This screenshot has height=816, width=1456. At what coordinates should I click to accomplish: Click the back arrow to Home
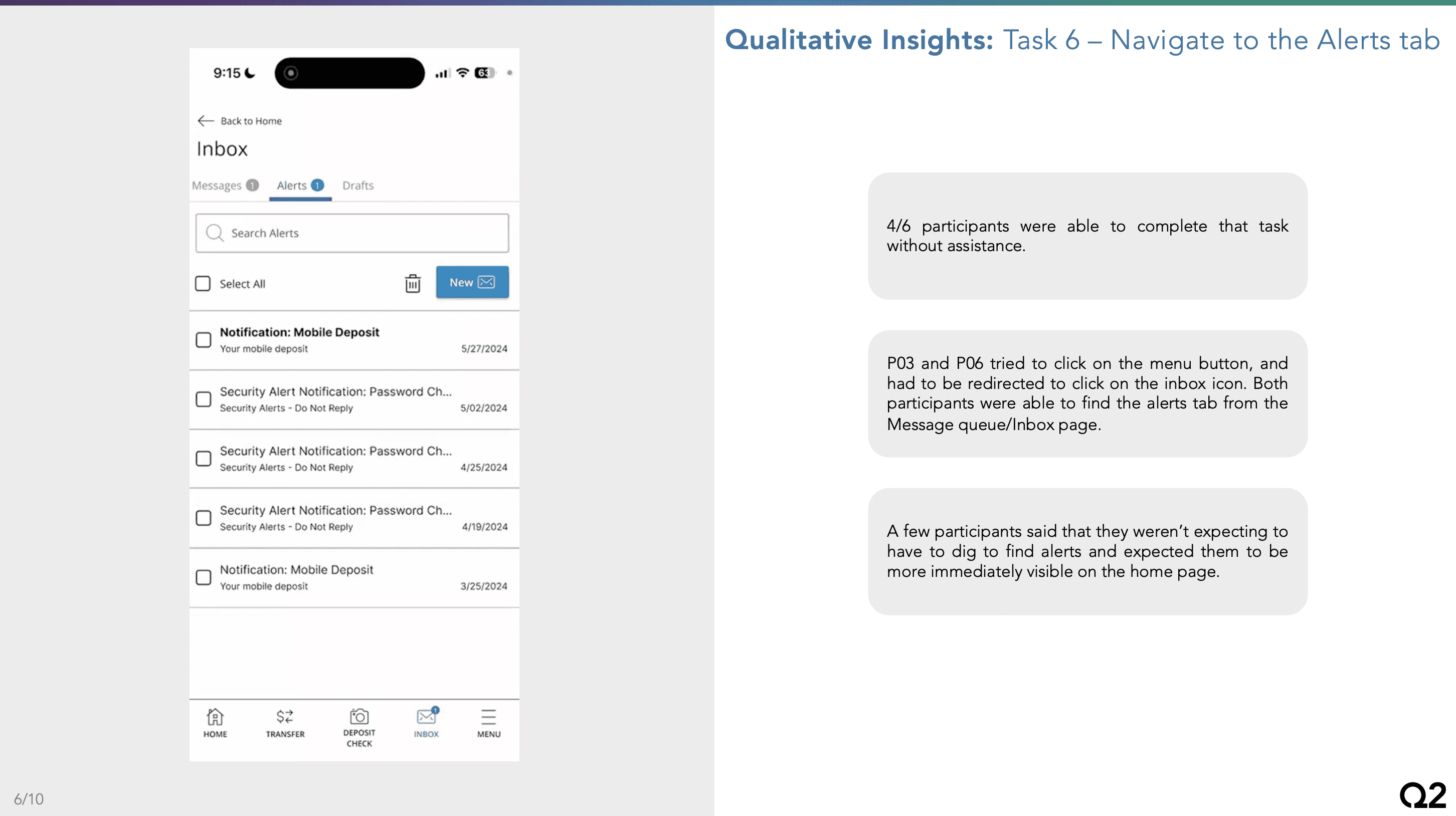click(206, 121)
